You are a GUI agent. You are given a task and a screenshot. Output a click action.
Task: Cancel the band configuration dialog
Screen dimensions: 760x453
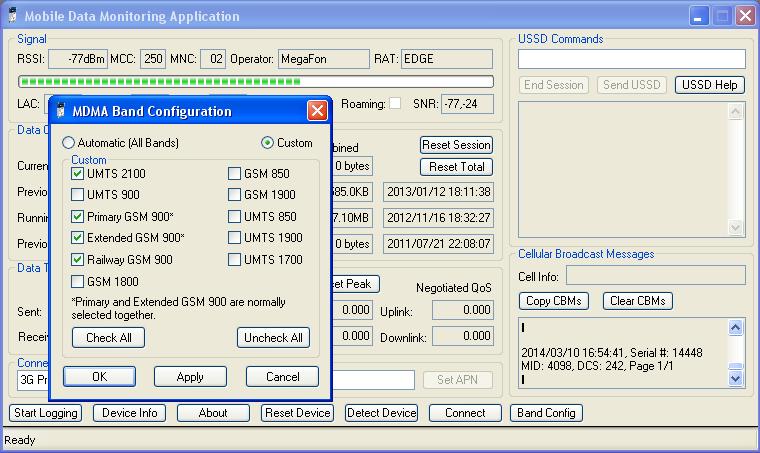tap(283, 376)
